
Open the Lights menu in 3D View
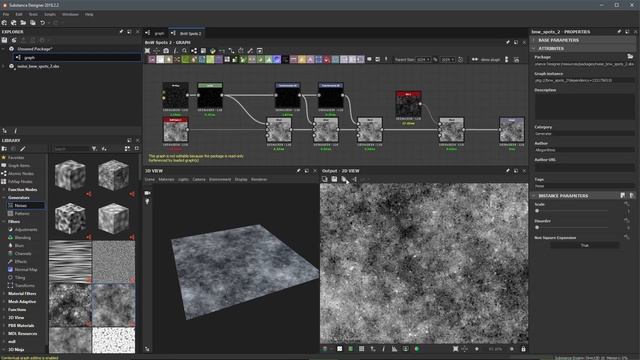coord(183,180)
